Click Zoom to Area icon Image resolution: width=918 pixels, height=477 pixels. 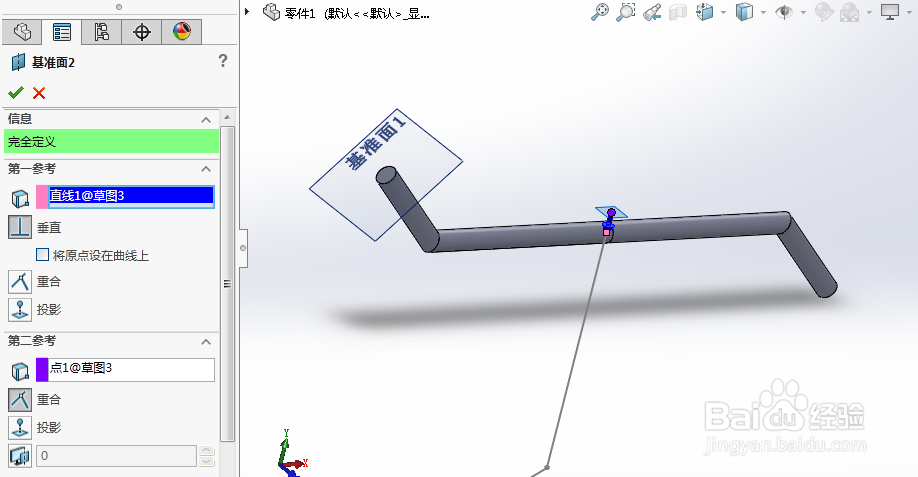coord(625,12)
